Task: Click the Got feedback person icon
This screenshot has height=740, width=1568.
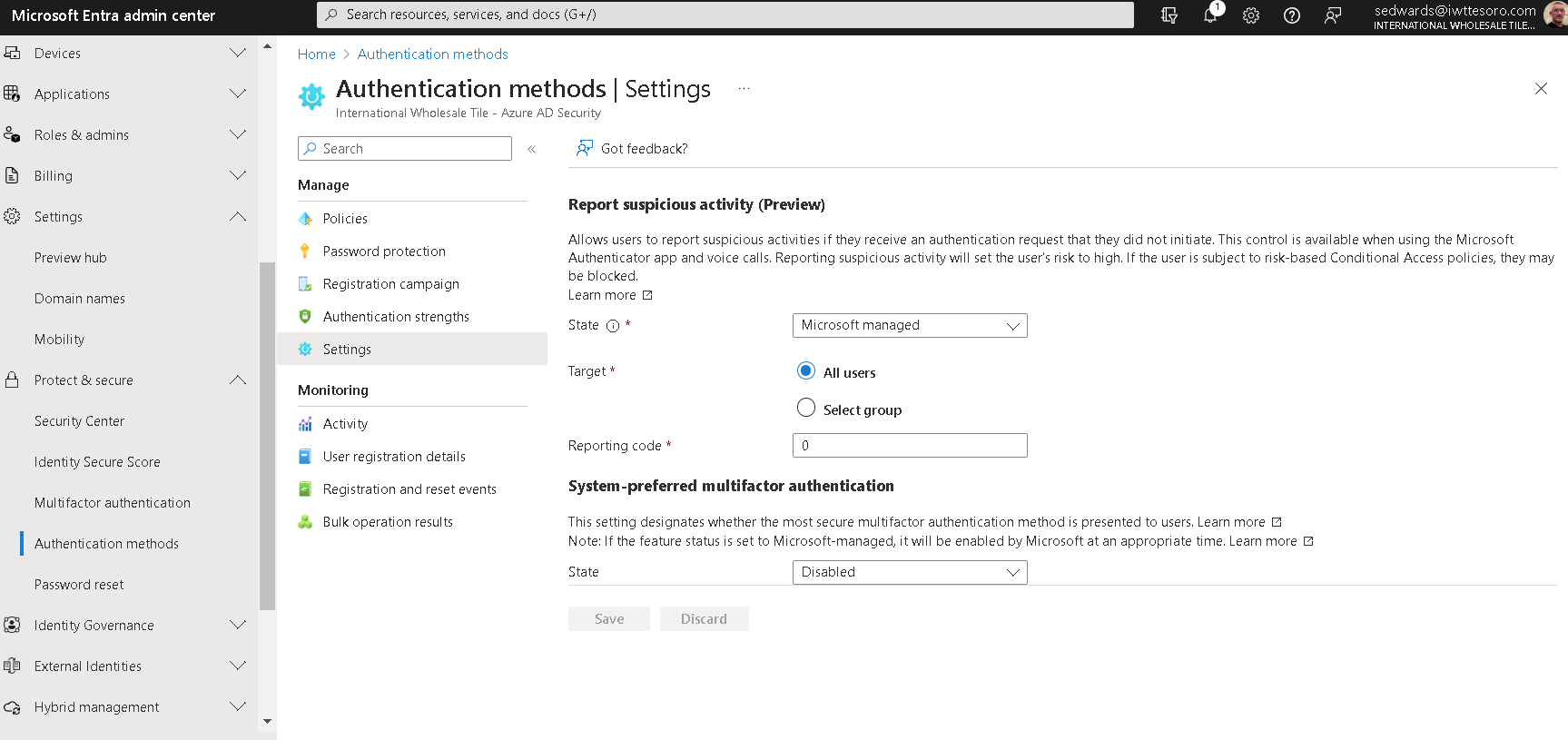Action: pyautogui.click(x=585, y=148)
